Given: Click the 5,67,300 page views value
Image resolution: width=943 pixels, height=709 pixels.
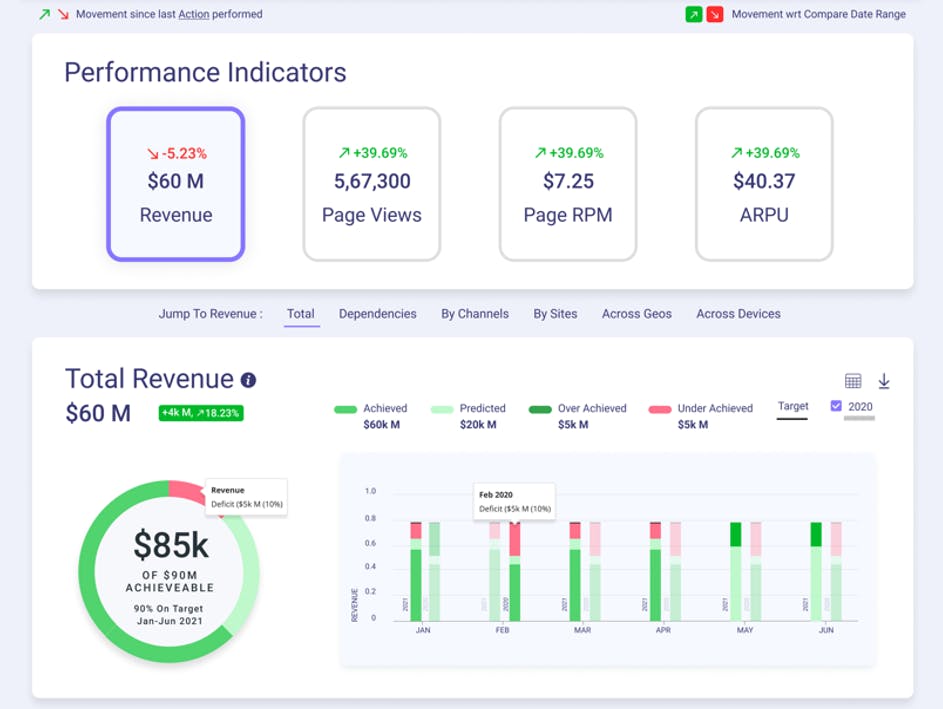Looking at the screenshot, I should coord(372,181).
